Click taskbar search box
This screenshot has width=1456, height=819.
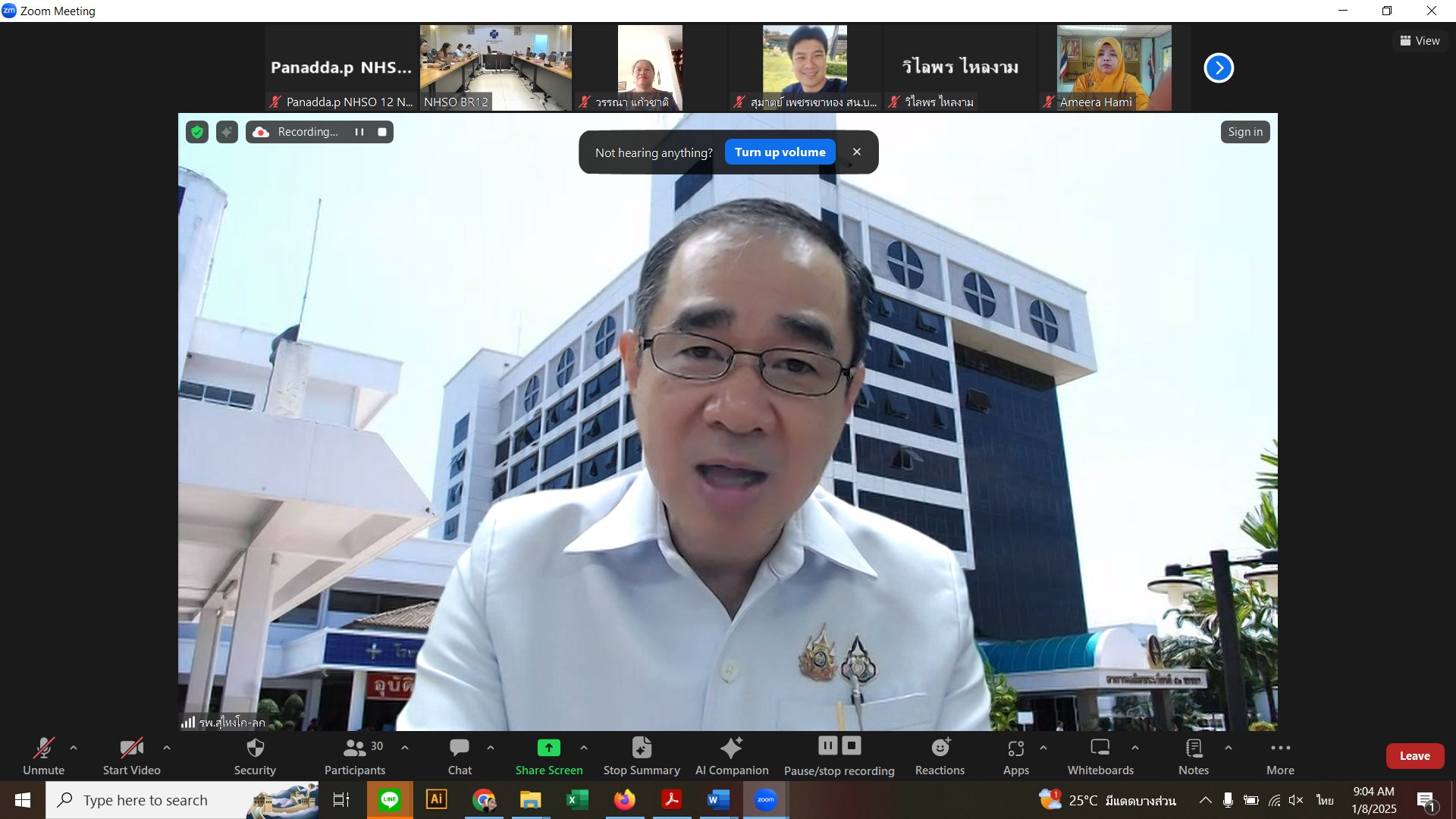182,800
